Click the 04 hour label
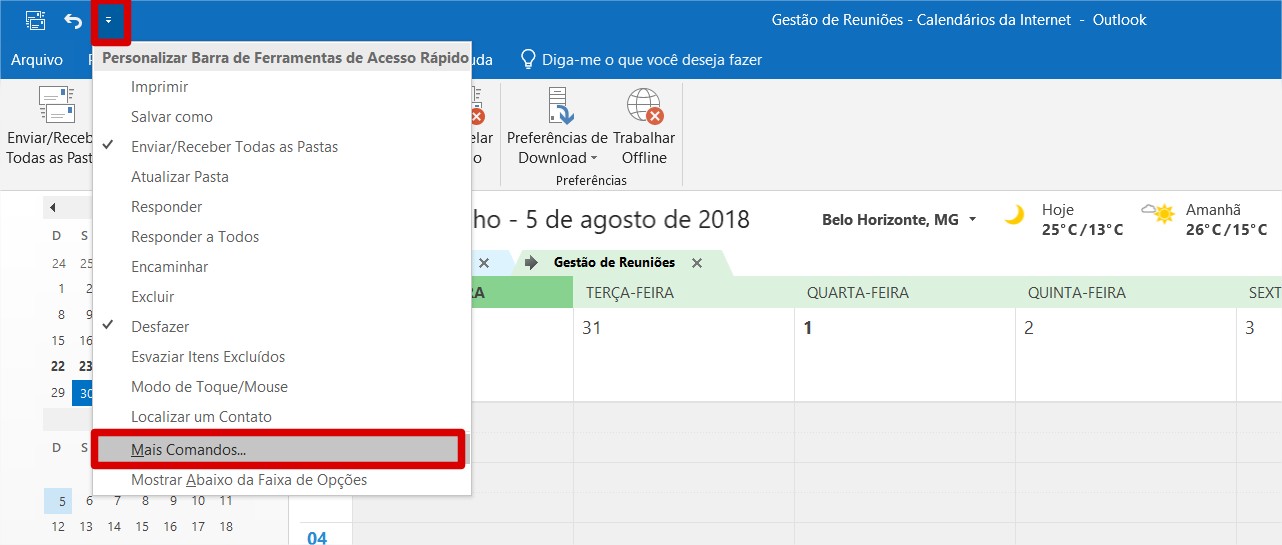The height and width of the screenshot is (545, 1282). pyautogui.click(x=316, y=538)
